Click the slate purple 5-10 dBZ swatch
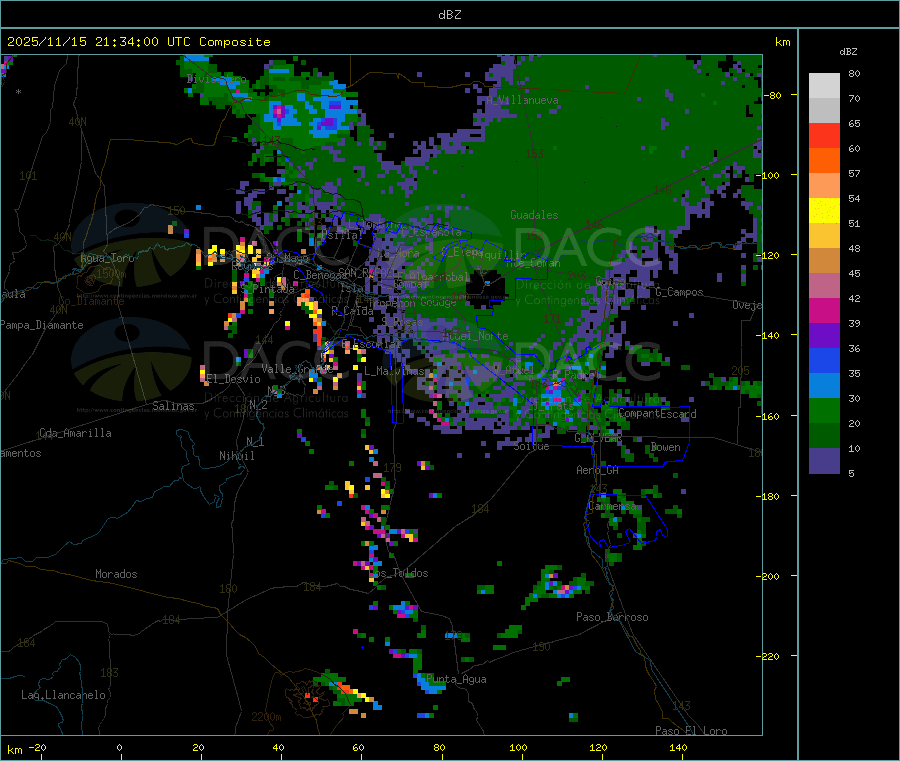900x761 pixels. pos(824,460)
